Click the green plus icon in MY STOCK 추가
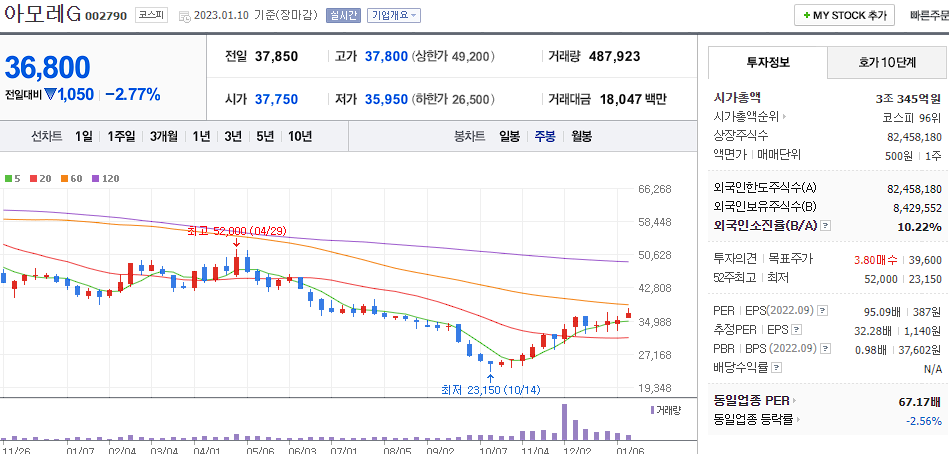The image size is (949, 454). pyautogui.click(x=806, y=16)
